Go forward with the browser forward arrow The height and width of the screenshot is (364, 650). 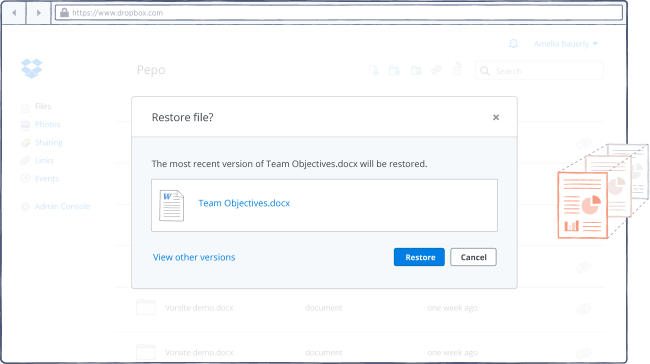click(39, 13)
